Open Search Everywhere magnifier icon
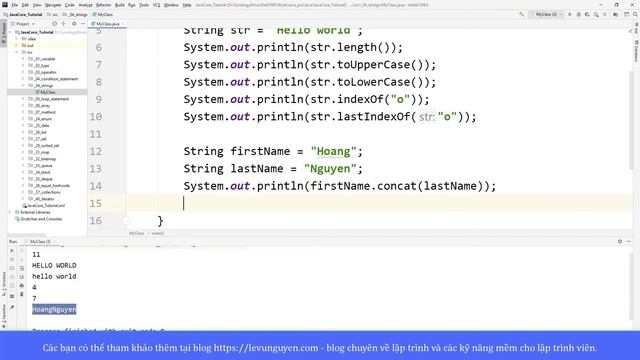The height and width of the screenshot is (360, 640). point(636,14)
